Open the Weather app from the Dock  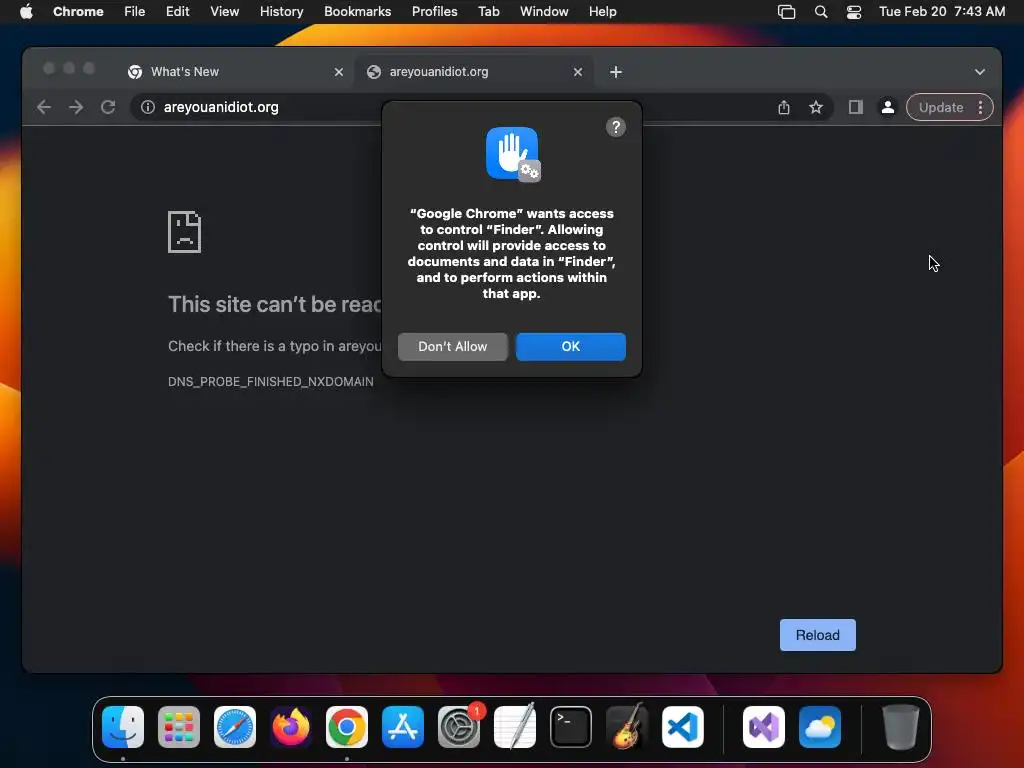coord(820,727)
